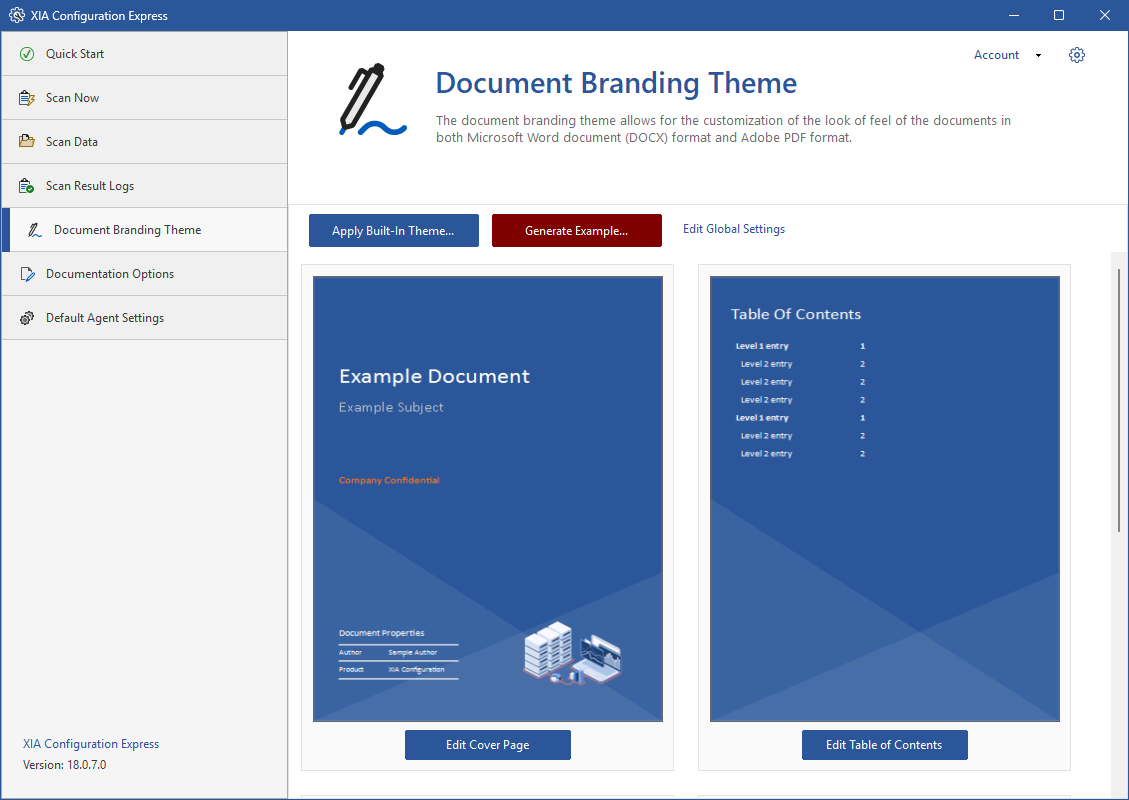Click the Edit Cover Page button
Viewport: 1129px width, 800px height.
487,745
